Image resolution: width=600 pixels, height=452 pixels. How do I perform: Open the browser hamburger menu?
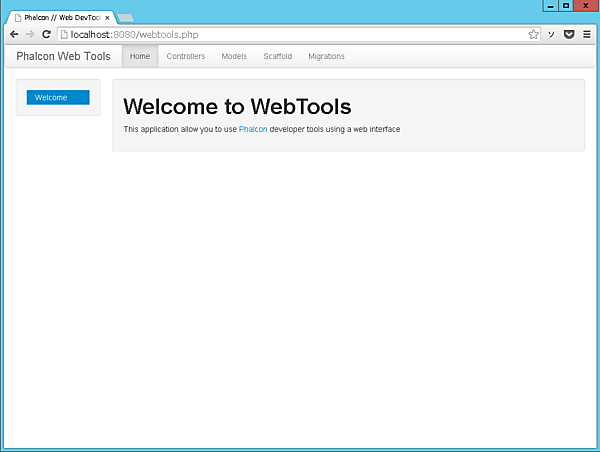[x=587, y=34]
